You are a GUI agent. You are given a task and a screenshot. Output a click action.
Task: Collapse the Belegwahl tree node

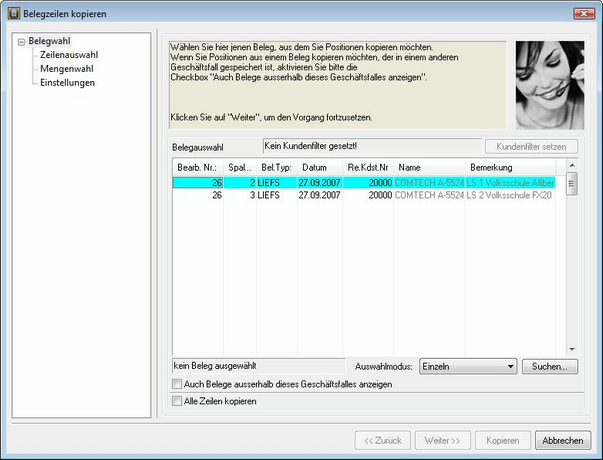[21, 41]
